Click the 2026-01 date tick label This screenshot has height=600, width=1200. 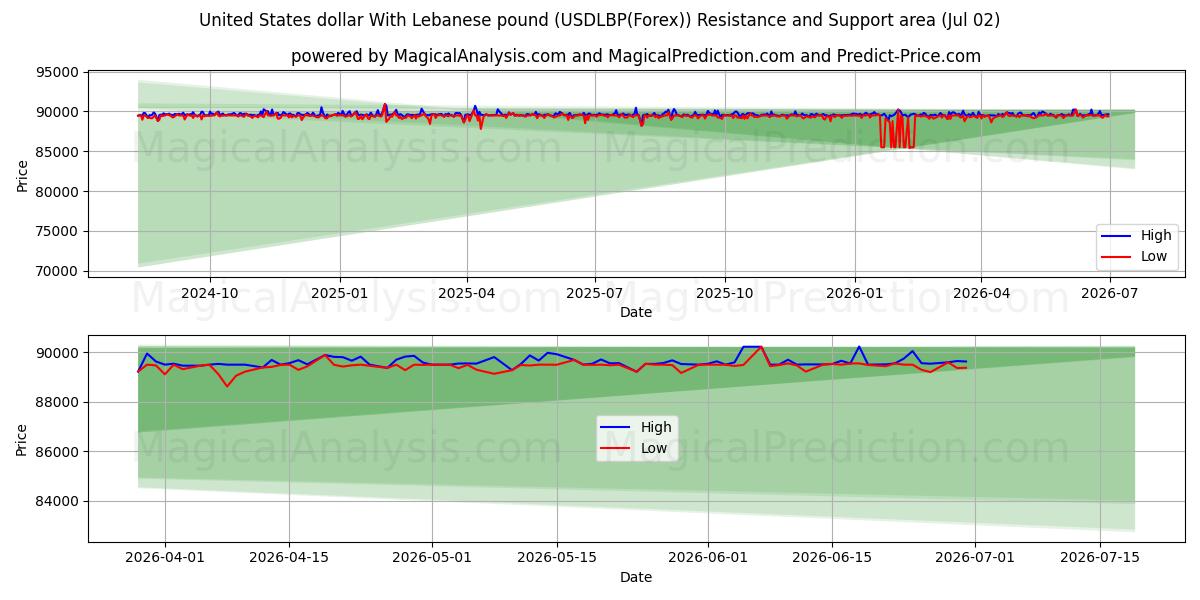(854, 292)
